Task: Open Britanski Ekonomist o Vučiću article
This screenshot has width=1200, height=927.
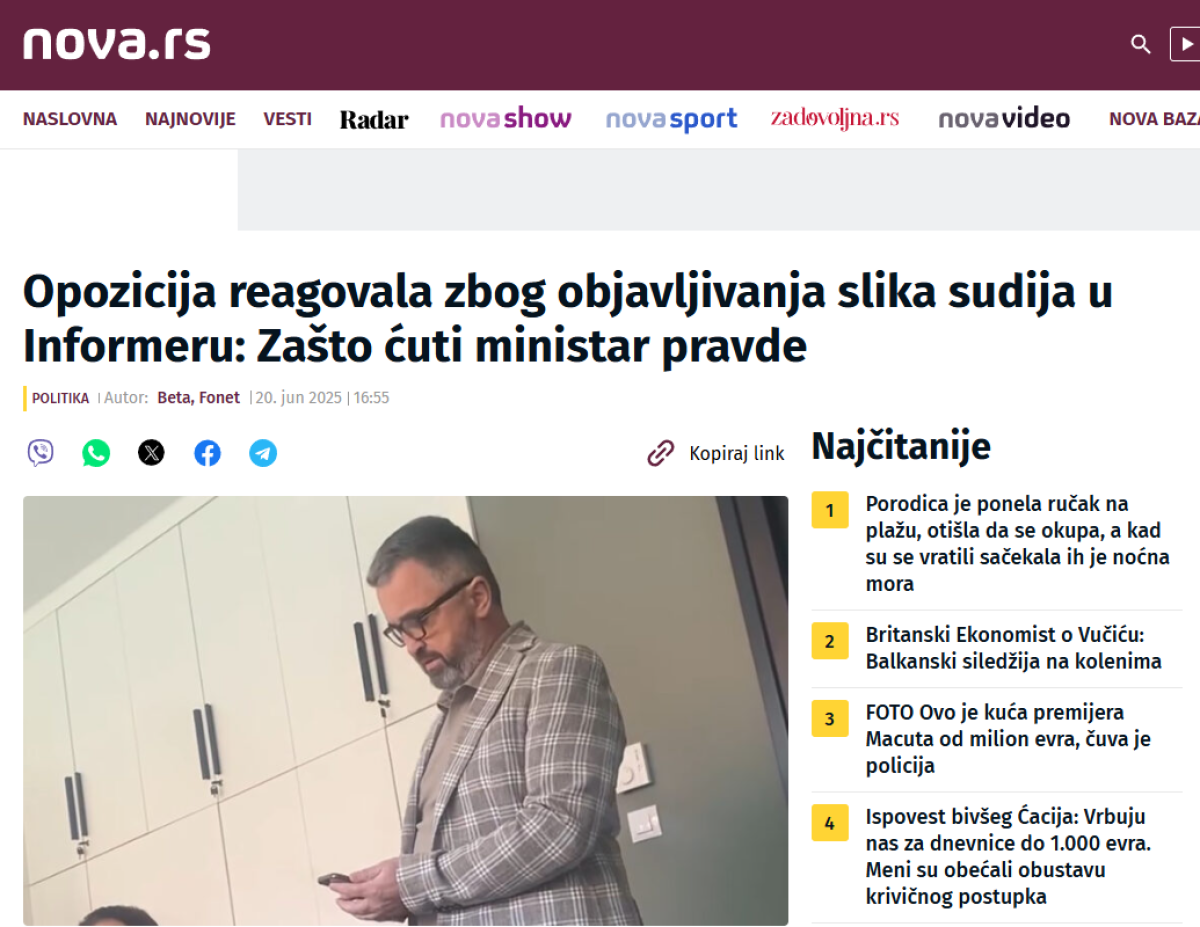Action: click(x=1014, y=648)
